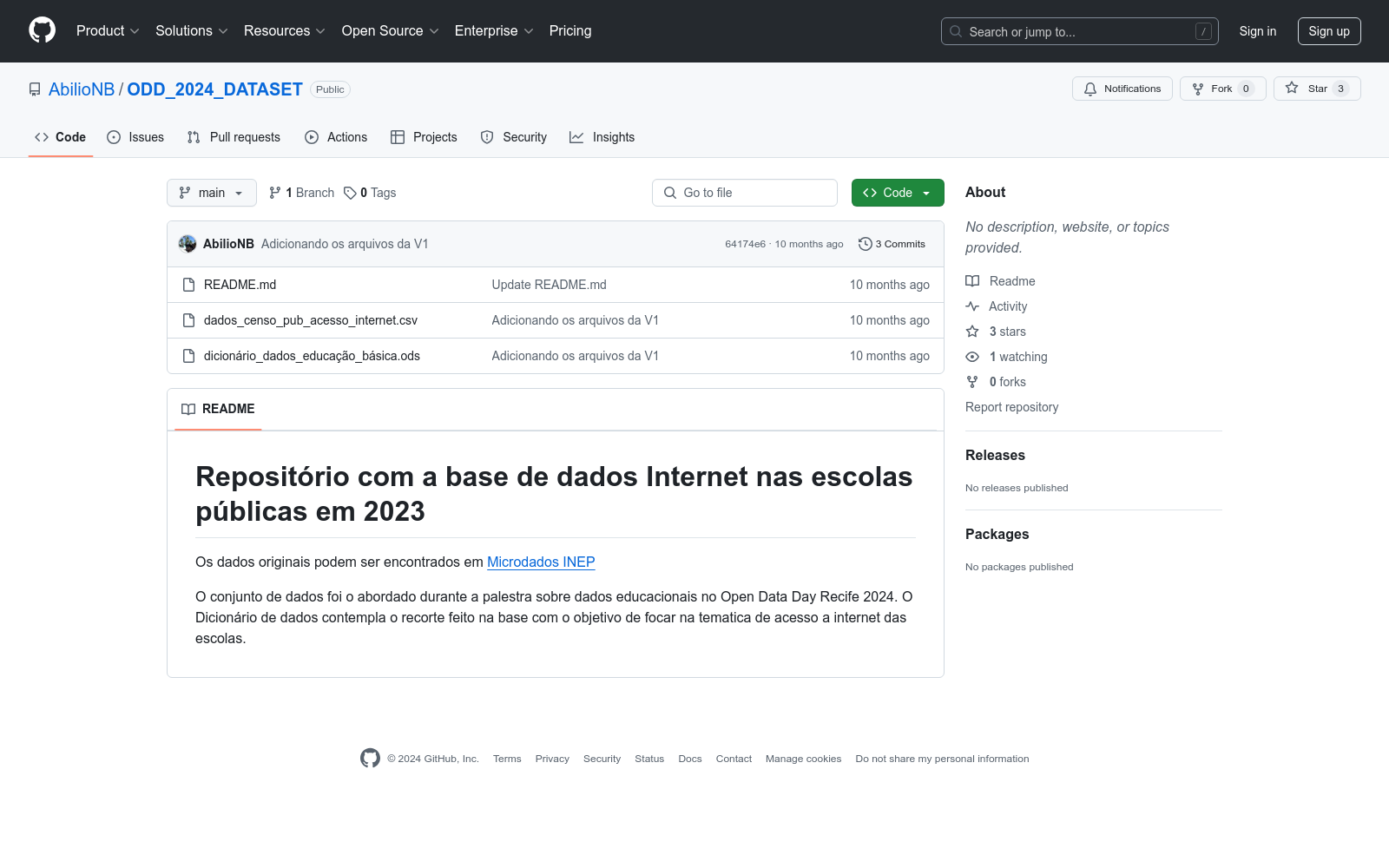Screen dimensions: 1389x868
Task: Expand the Enterprise menu
Action: click(494, 30)
